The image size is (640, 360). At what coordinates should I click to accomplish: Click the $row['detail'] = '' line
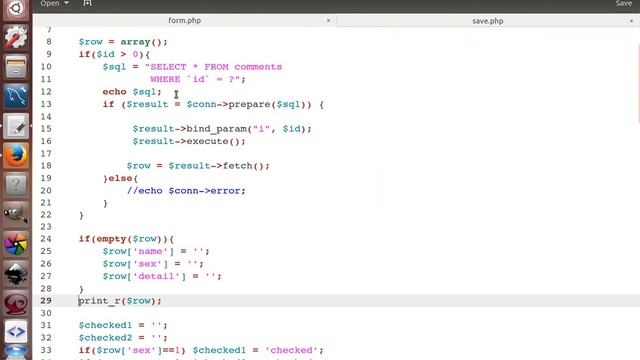[x=162, y=276]
